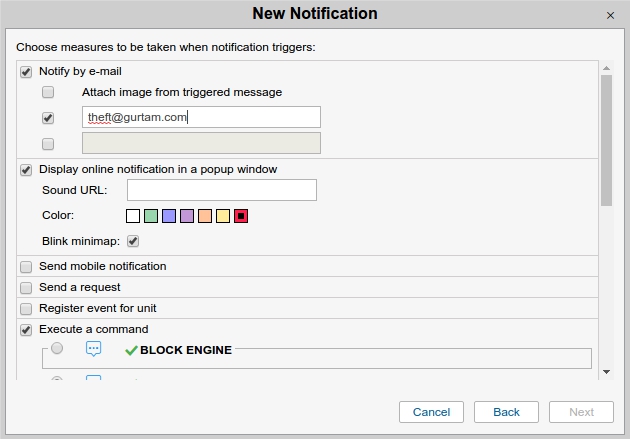The width and height of the screenshot is (630, 439).
Task: Uncheck Execute a command
Action: tap(26, 330)
